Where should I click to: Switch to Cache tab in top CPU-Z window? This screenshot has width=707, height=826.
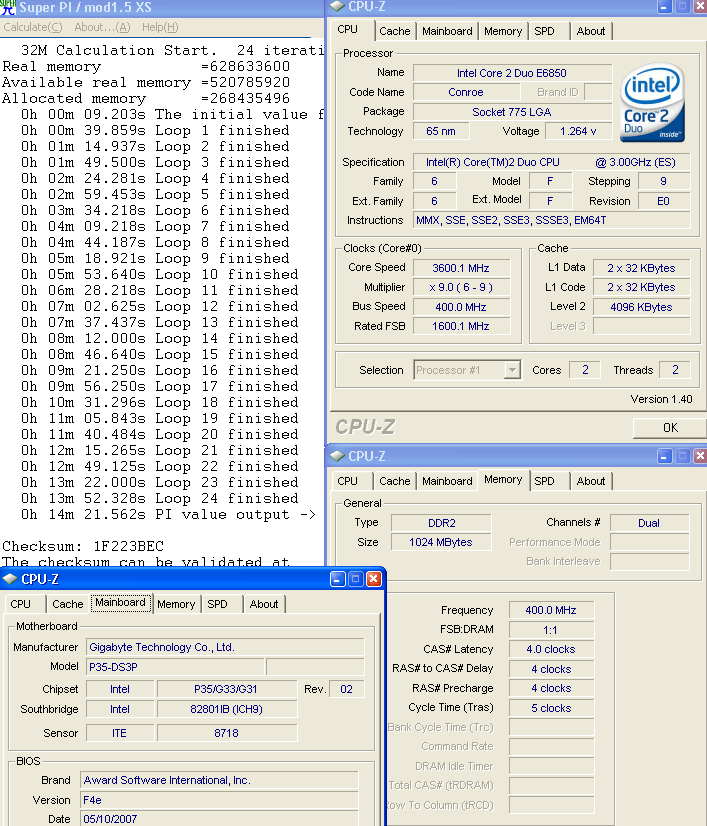click(395, 31)
